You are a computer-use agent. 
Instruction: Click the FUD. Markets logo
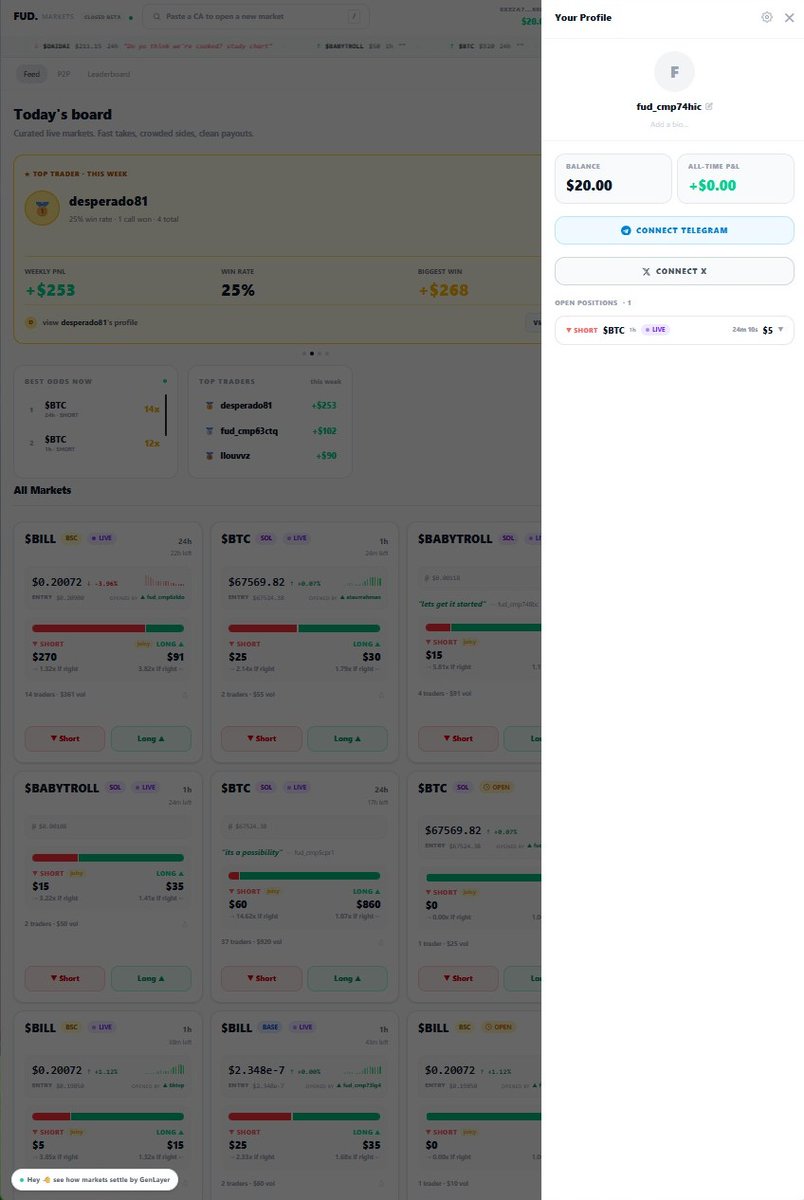click(x=44, y=16)
